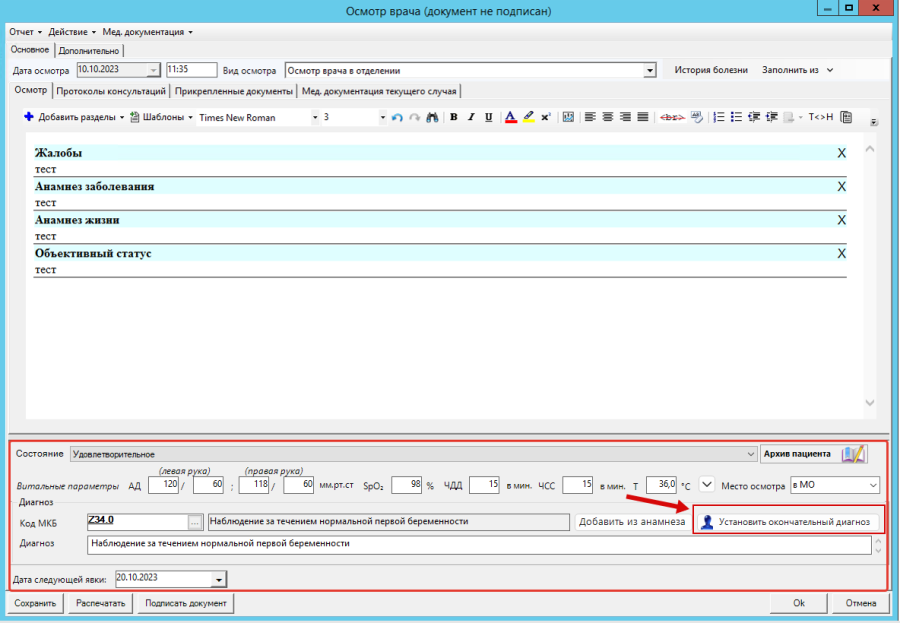900x623 pixels.
Task: Open the Мед. документация menu
Action: [x=148, y=32]
